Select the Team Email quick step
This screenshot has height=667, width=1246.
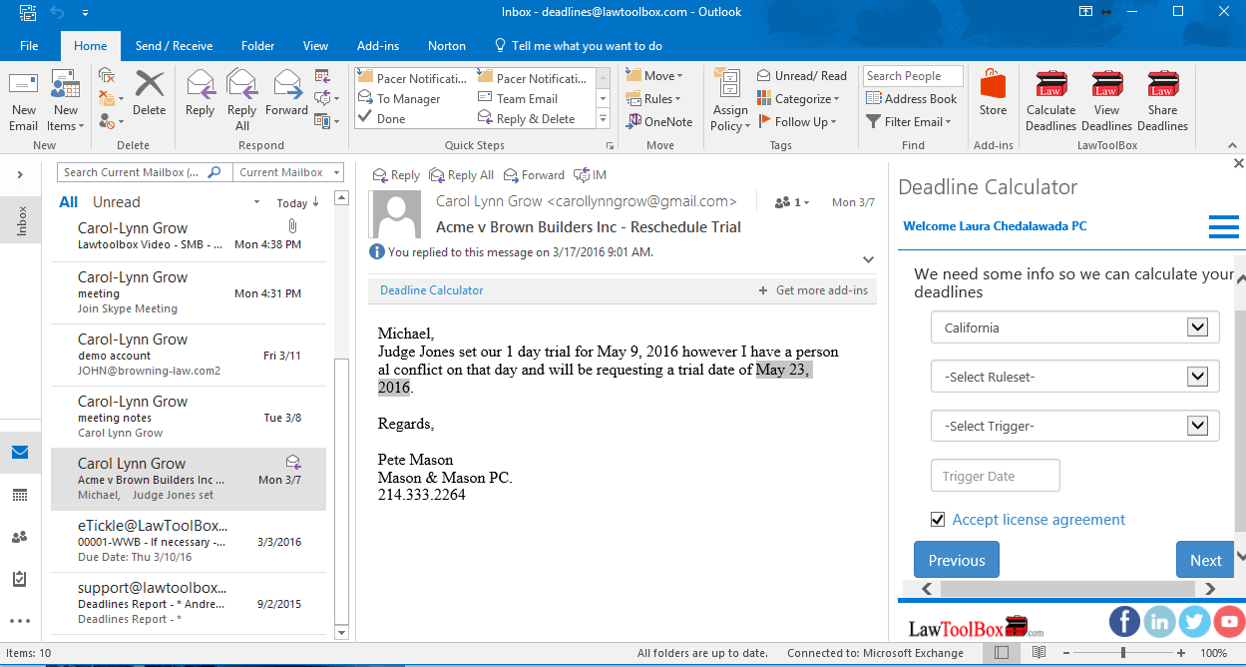click(x=518, y=99)
